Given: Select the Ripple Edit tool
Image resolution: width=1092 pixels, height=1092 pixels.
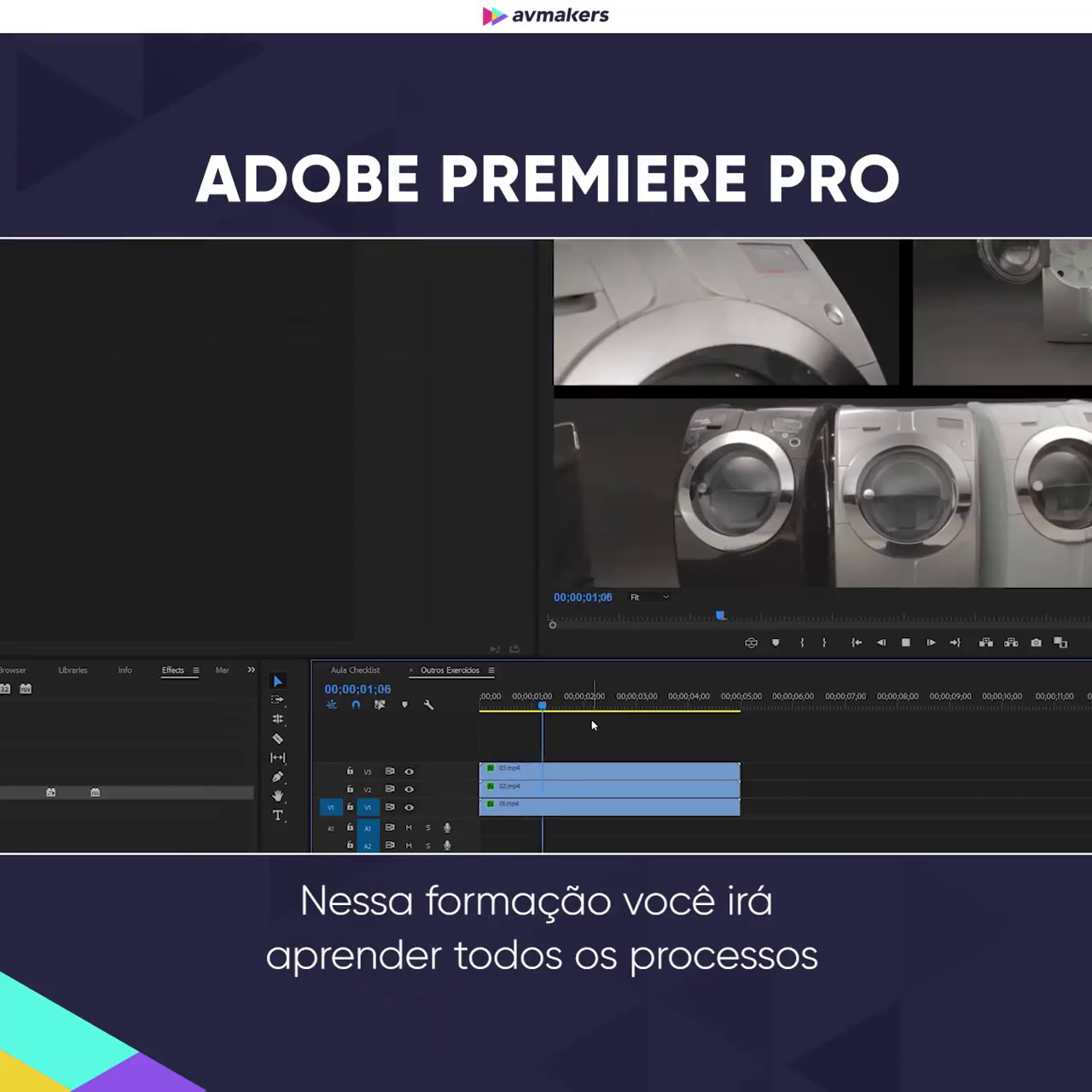Looking at the screenshot, I should (277, 719).
